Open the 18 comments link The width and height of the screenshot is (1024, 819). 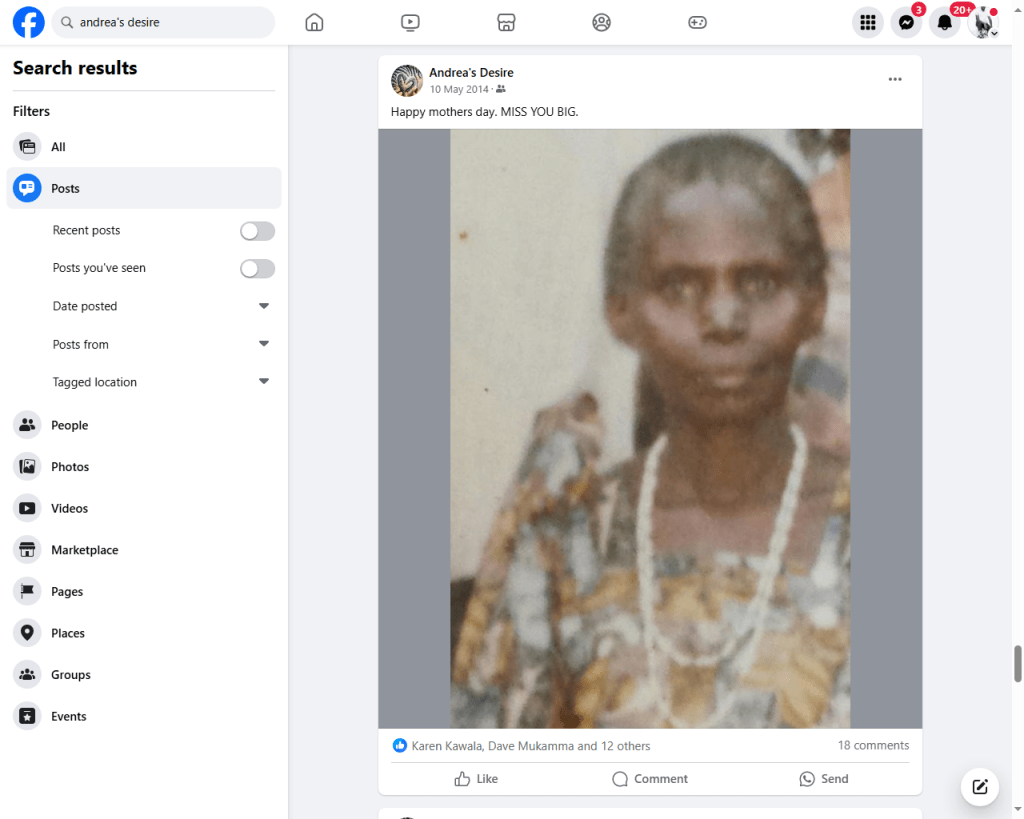point(873,745)
